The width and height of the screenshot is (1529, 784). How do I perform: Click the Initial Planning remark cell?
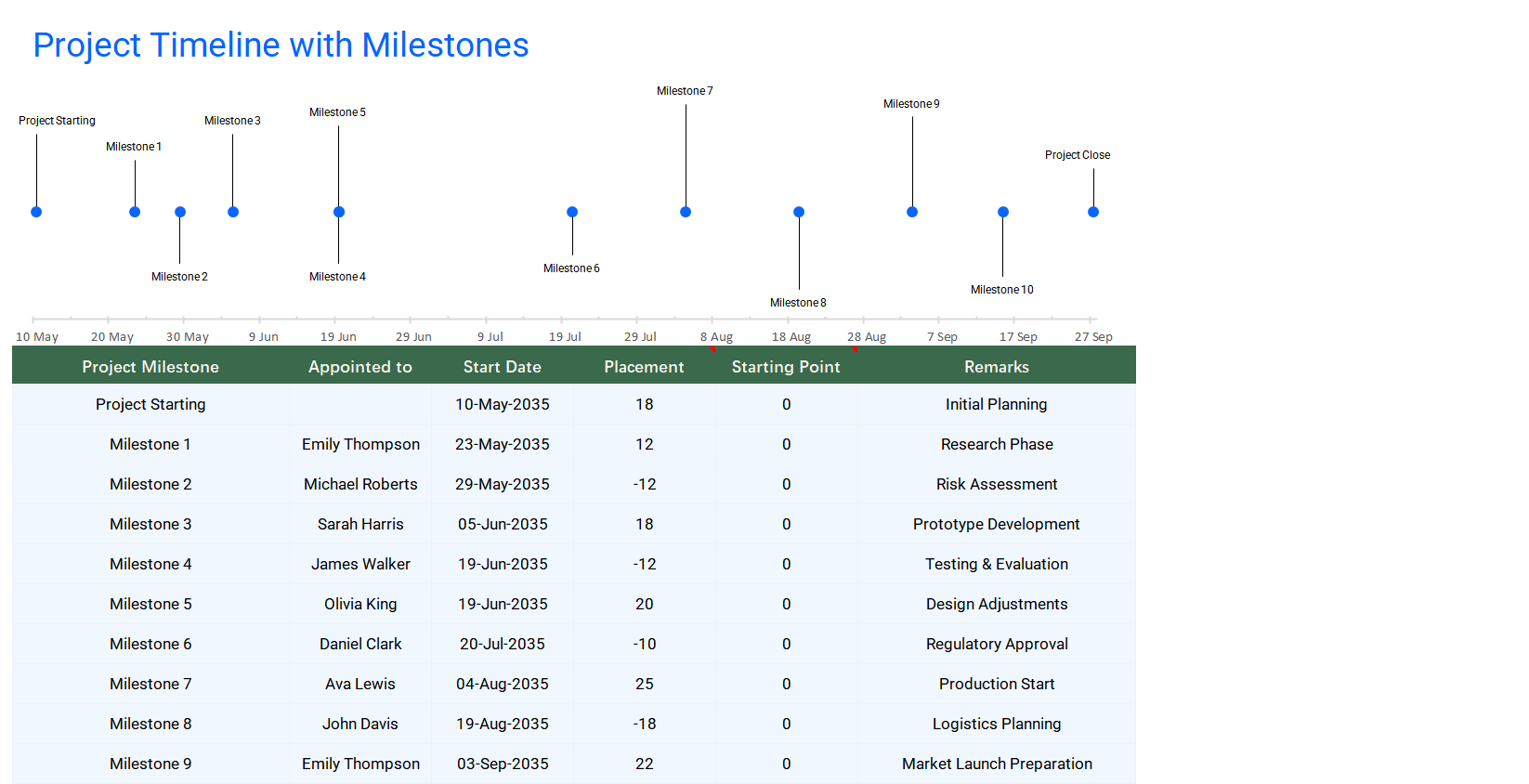997,404
